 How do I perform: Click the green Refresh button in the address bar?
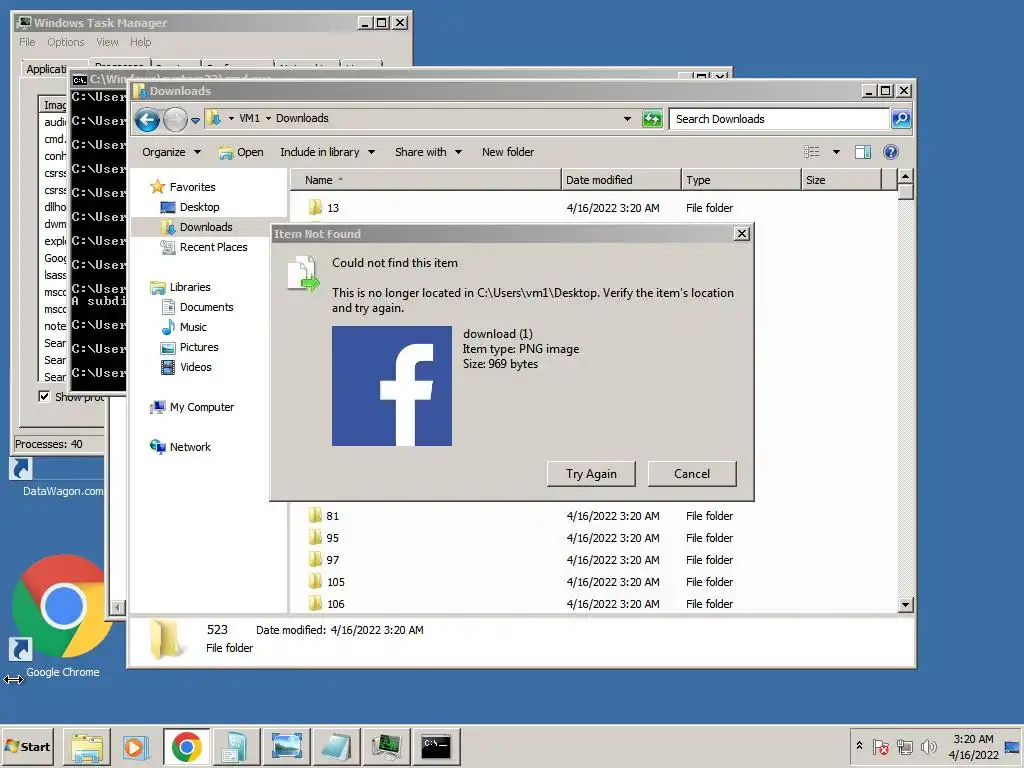click(652, 119)
